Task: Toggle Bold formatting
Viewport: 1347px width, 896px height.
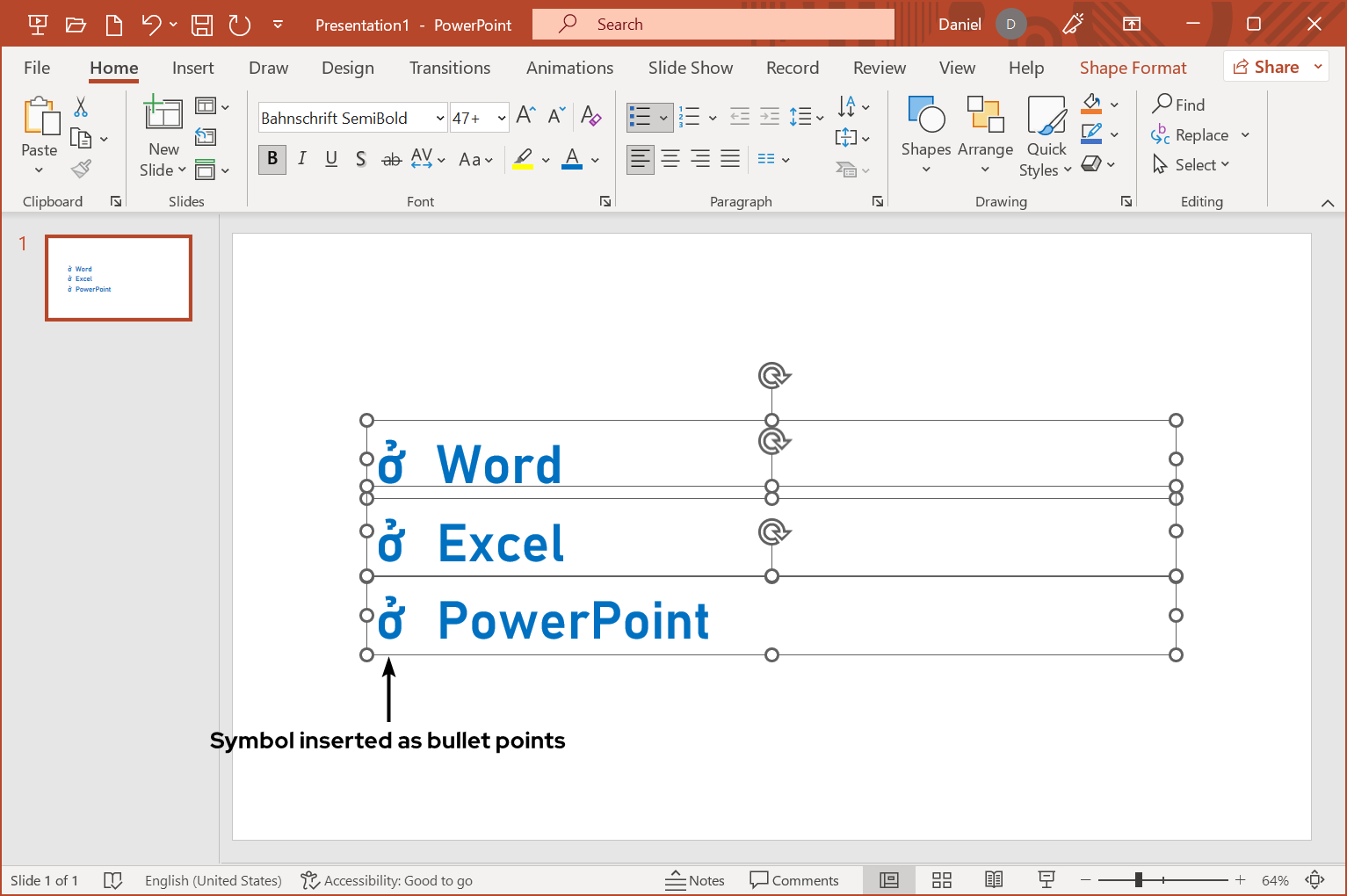Action: tap(272, 159)
